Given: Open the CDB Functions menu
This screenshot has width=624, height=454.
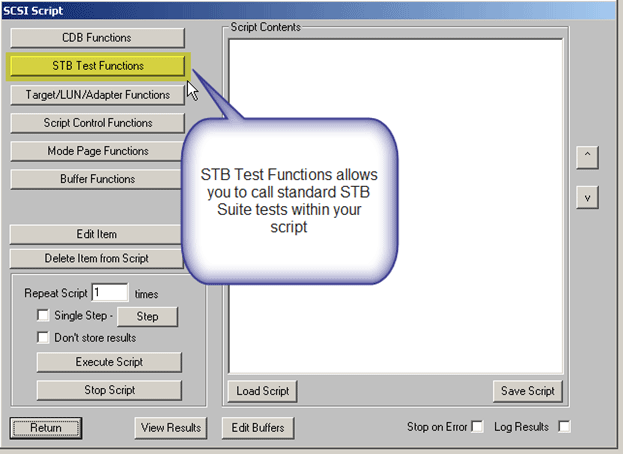Looking at the screenshot, I should (x=98, y=38).
